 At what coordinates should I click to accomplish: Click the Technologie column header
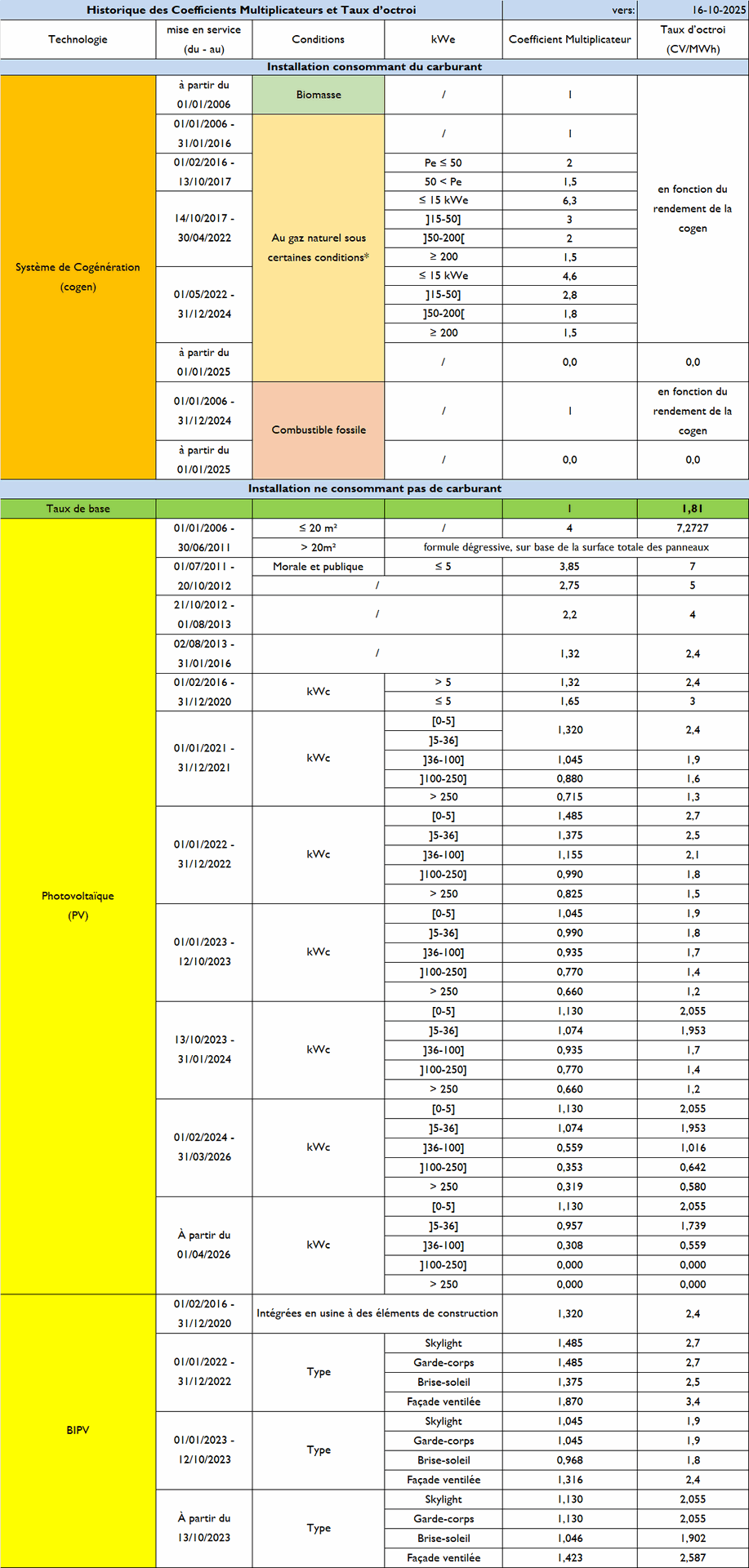point(78,39)
